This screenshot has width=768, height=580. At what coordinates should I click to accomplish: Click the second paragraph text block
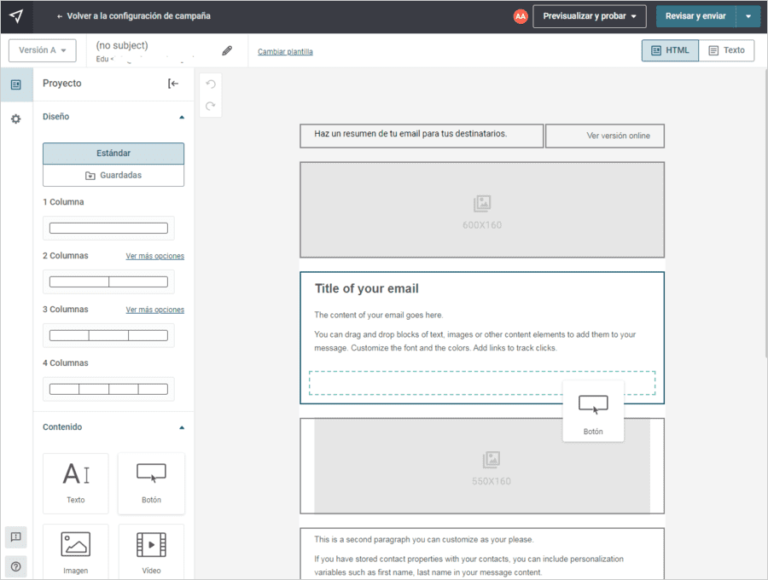[x=482, y=554]
